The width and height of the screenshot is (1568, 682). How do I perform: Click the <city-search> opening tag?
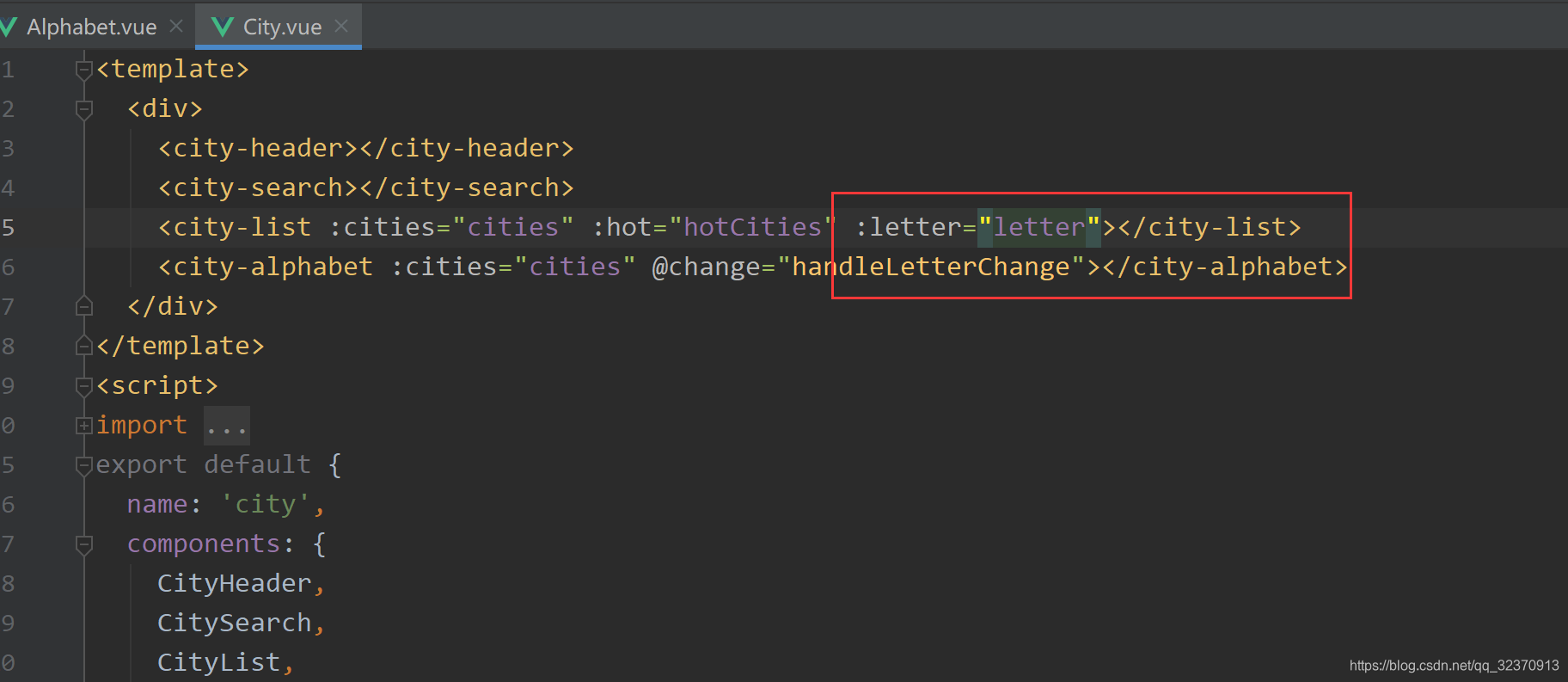[x=258, y=187]
